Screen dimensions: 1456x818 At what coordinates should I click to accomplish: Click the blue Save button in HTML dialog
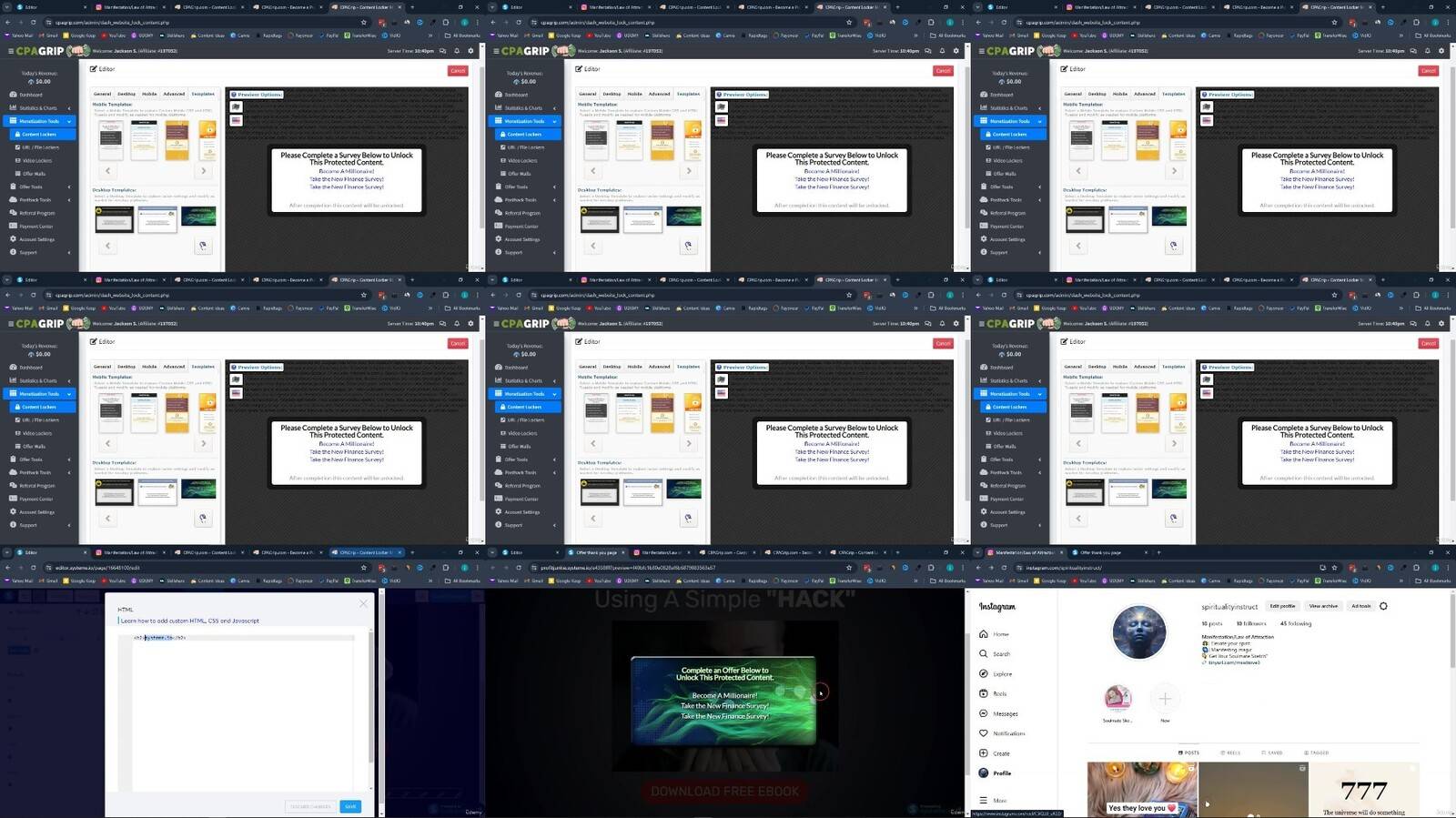click(350, 806)
